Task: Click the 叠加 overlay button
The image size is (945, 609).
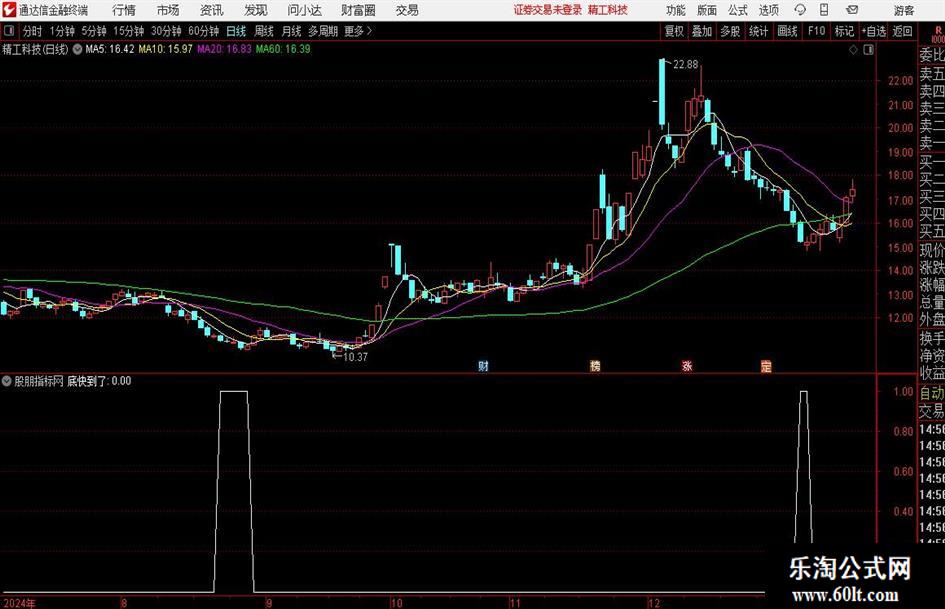Action: coord(702,31)
